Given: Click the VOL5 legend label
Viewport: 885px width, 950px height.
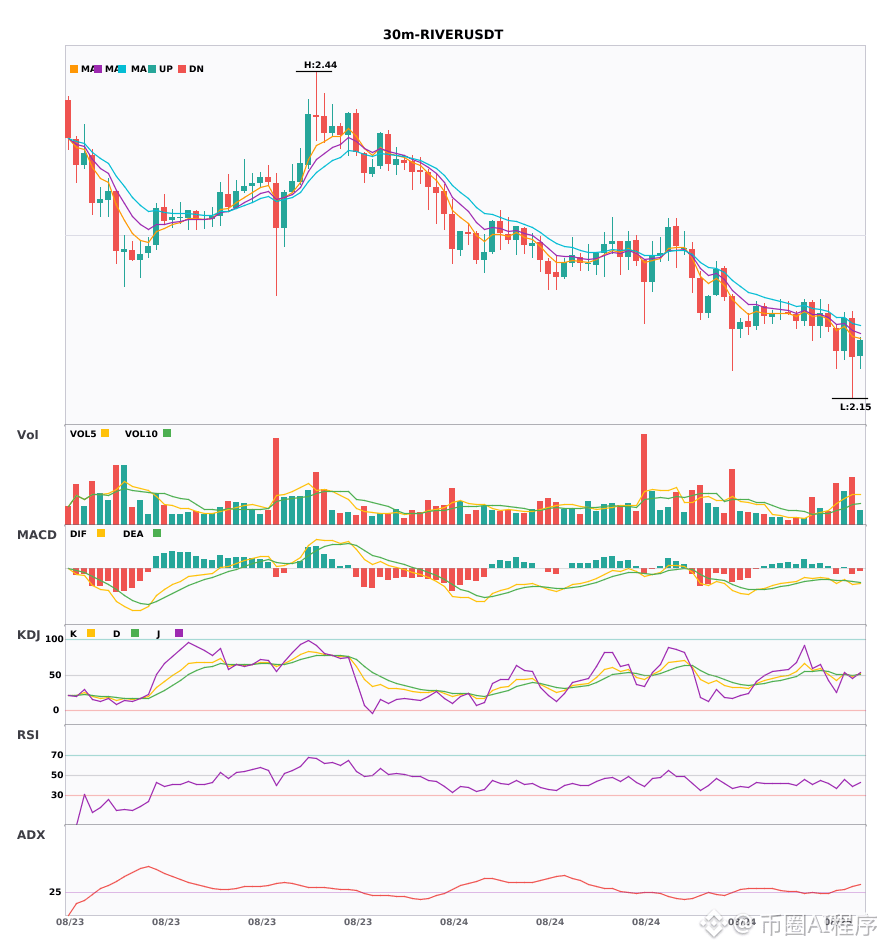Looking at the screenshot, I should 83,434.
